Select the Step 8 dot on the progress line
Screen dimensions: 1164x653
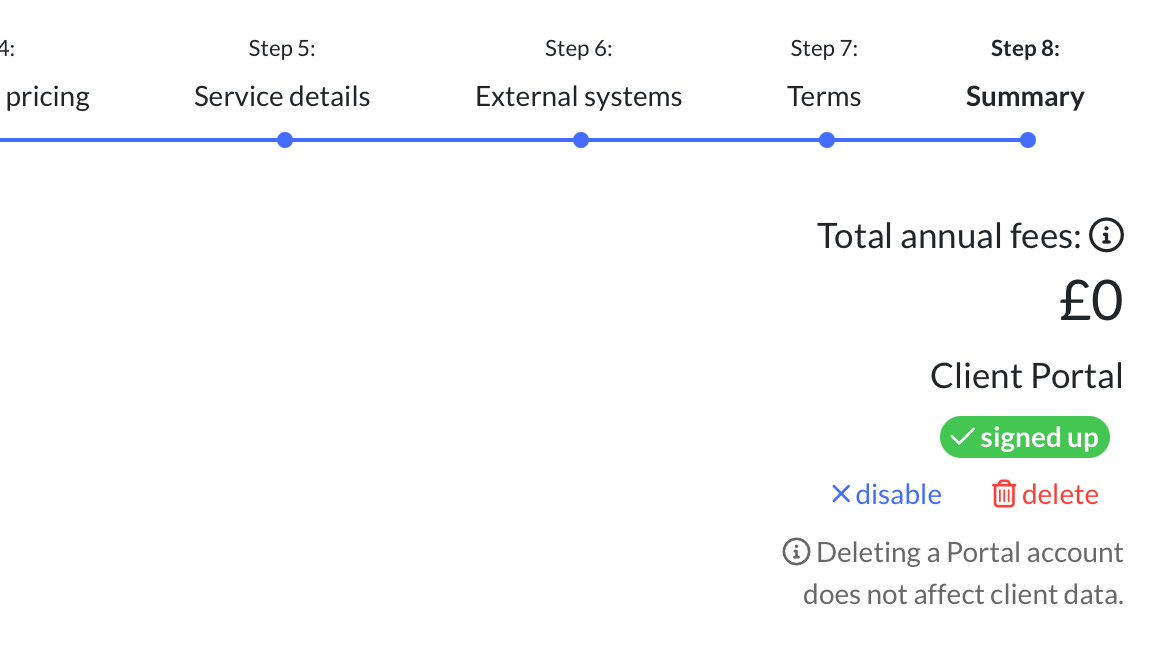pos(1028,140)
